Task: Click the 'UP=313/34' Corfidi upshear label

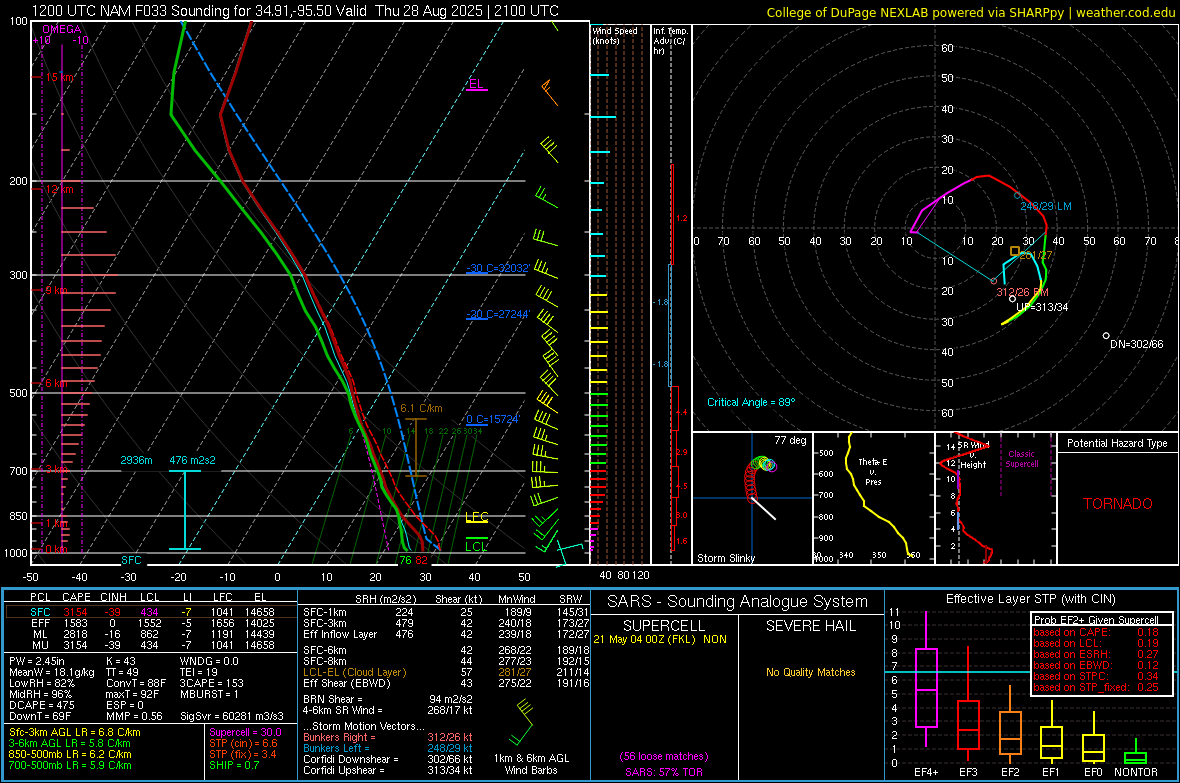Action: click(1042, 307)
